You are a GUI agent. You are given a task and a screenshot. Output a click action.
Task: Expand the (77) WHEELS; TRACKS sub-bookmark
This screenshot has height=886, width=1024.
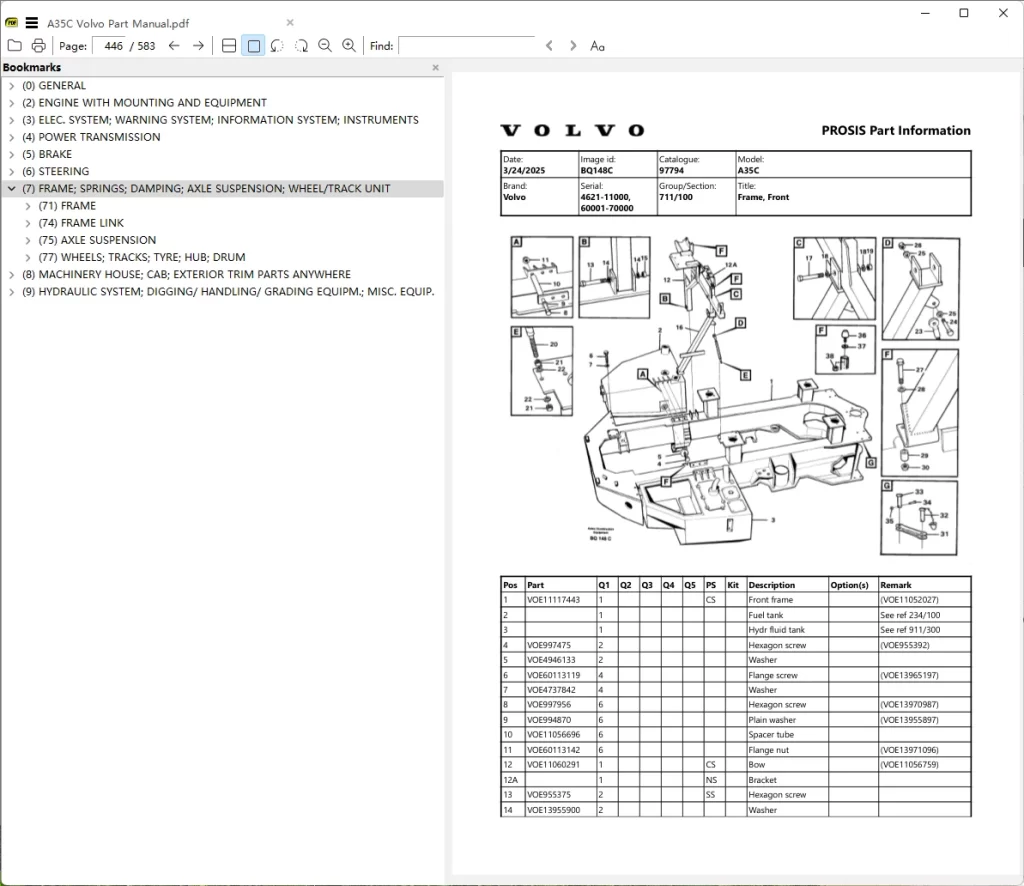27,257
